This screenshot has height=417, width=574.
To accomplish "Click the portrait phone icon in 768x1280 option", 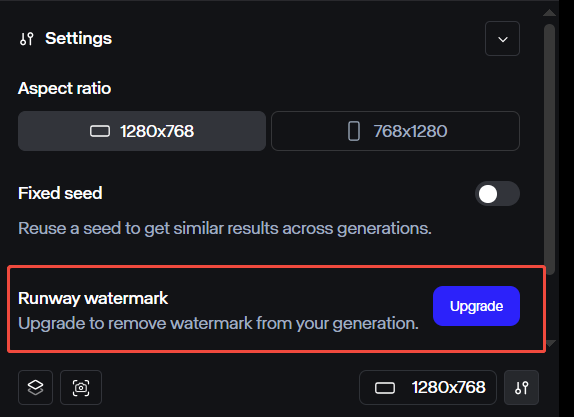I will click(354, 131).
